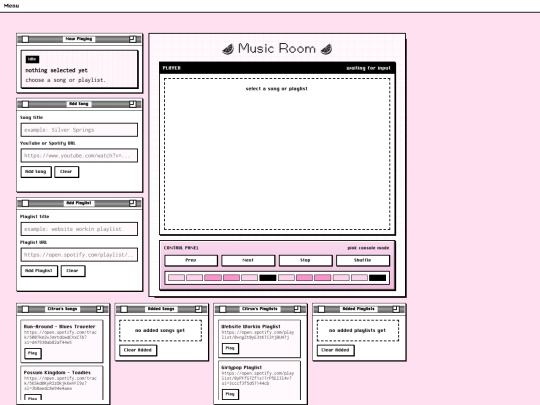Clear Added in the Added Playlists window

[335, 350]
